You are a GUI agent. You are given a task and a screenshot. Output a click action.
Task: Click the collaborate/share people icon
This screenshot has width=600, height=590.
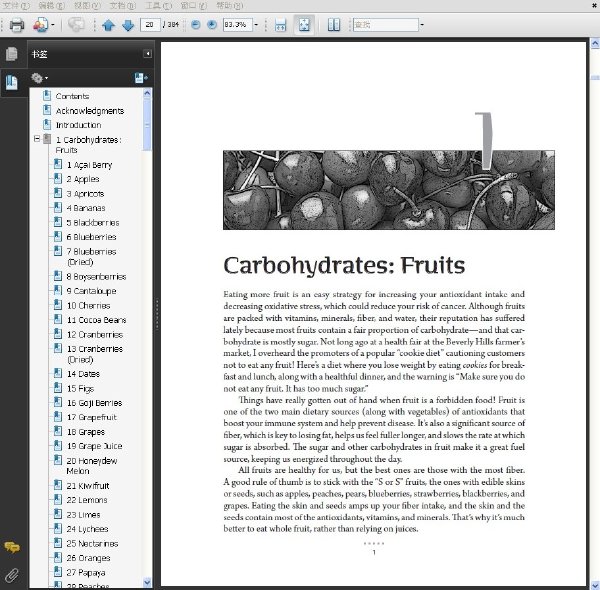pos(41,25)
